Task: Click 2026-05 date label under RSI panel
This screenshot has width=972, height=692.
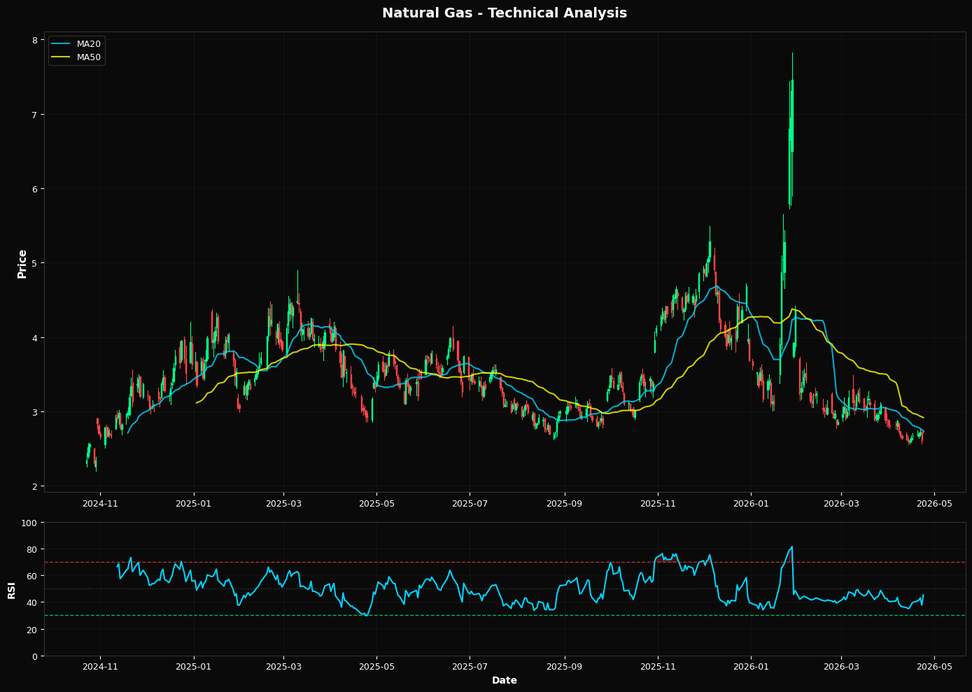Action: click(x=934, y=667)
